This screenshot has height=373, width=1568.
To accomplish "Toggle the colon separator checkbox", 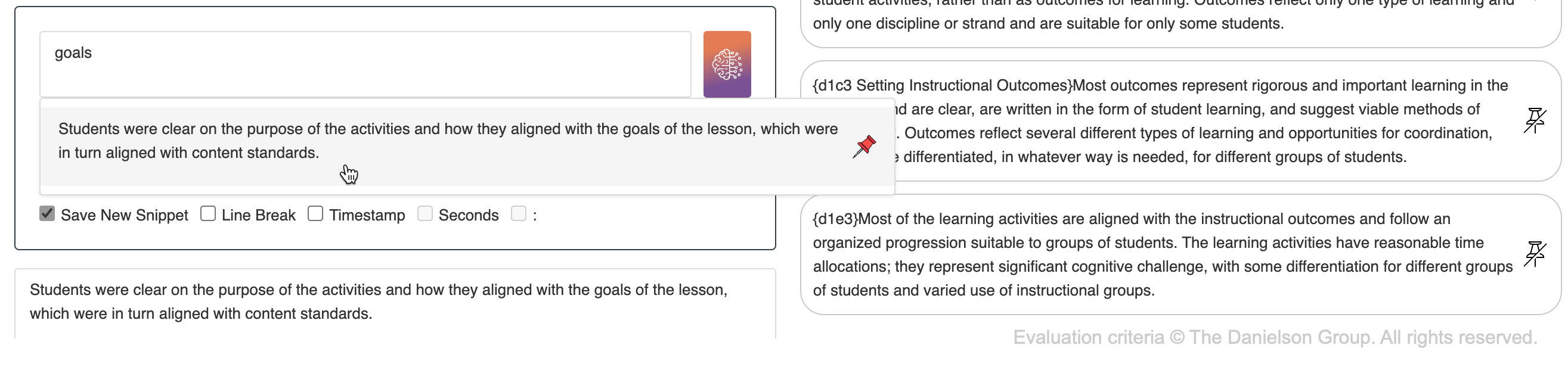I will point(519,213).
